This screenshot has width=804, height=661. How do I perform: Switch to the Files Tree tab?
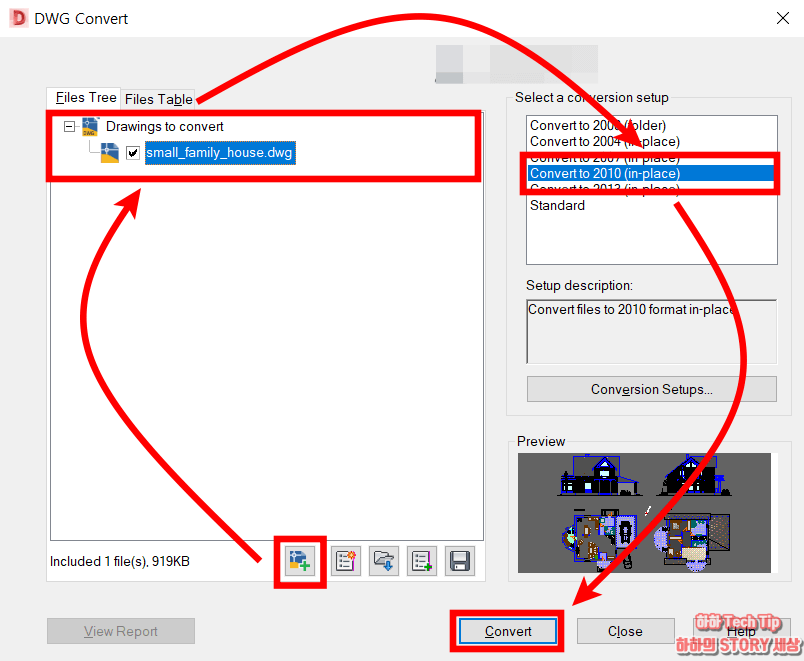point(85,97)
